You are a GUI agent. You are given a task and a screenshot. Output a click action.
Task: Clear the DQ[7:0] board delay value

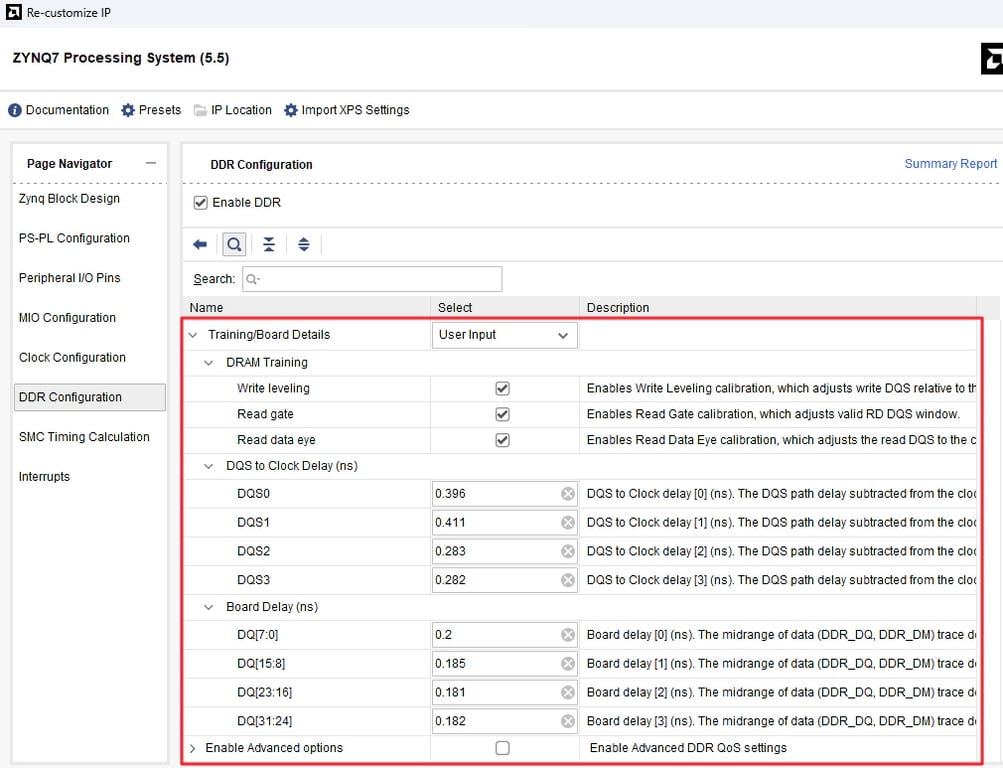pyautogui.click(x=567, y=635)
